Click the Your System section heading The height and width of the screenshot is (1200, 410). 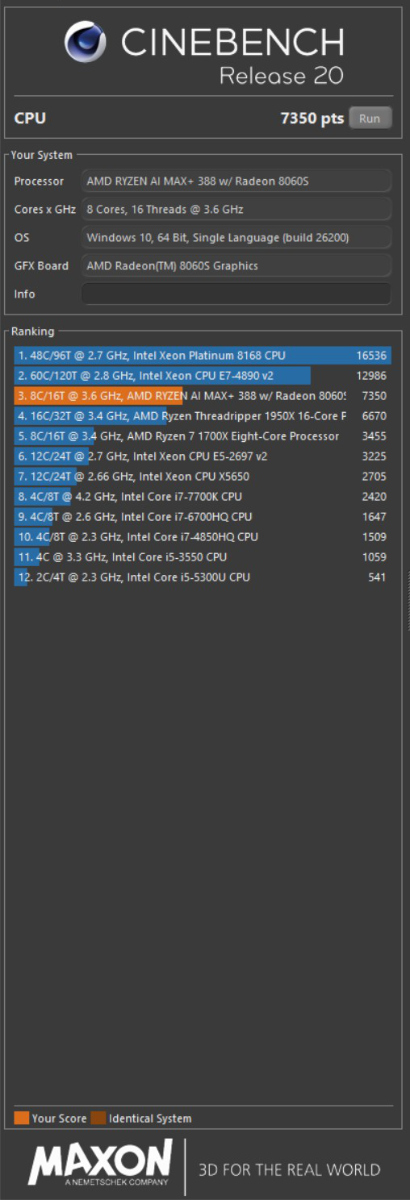(x=42, y=155)
